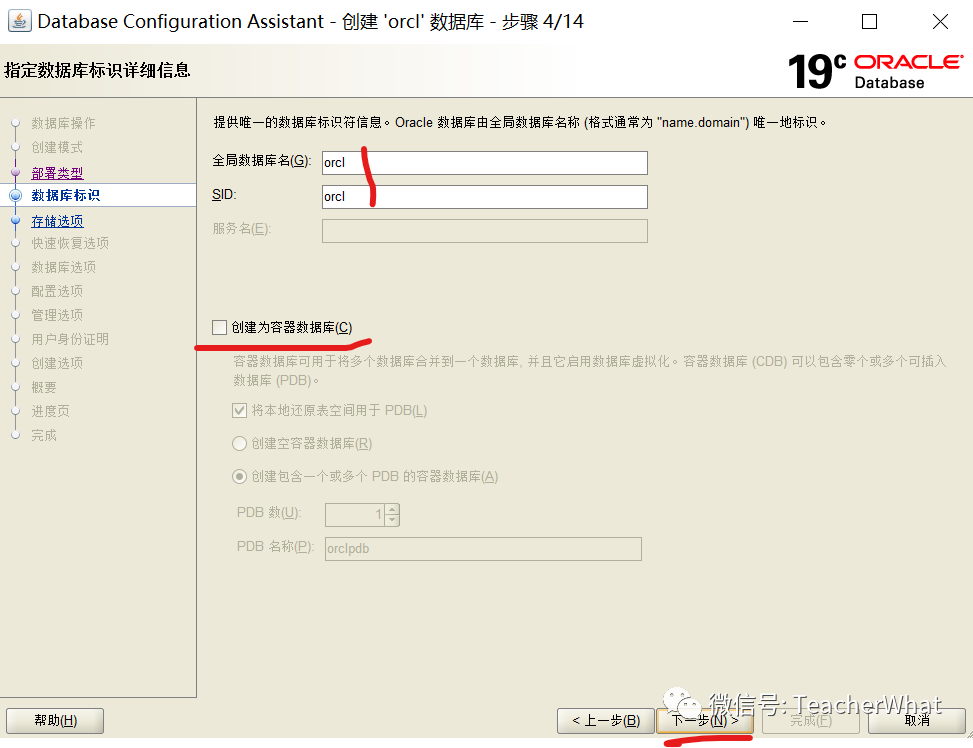Toggle 将本地还原表空间用于 PDB checkbox
This screenshot has width=973, height=748.
(x=239, y=410)
